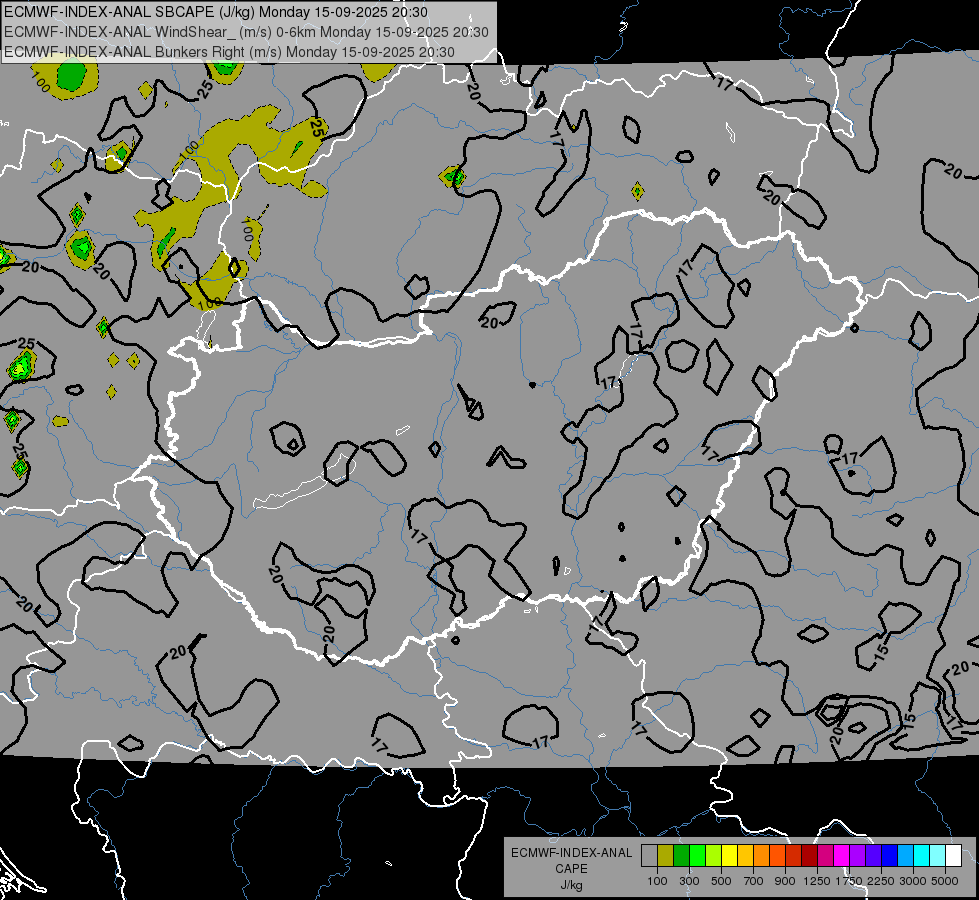Screen dimensions: 979x900
Task: Select legend scale value 1750
Action: coord(849,881)
